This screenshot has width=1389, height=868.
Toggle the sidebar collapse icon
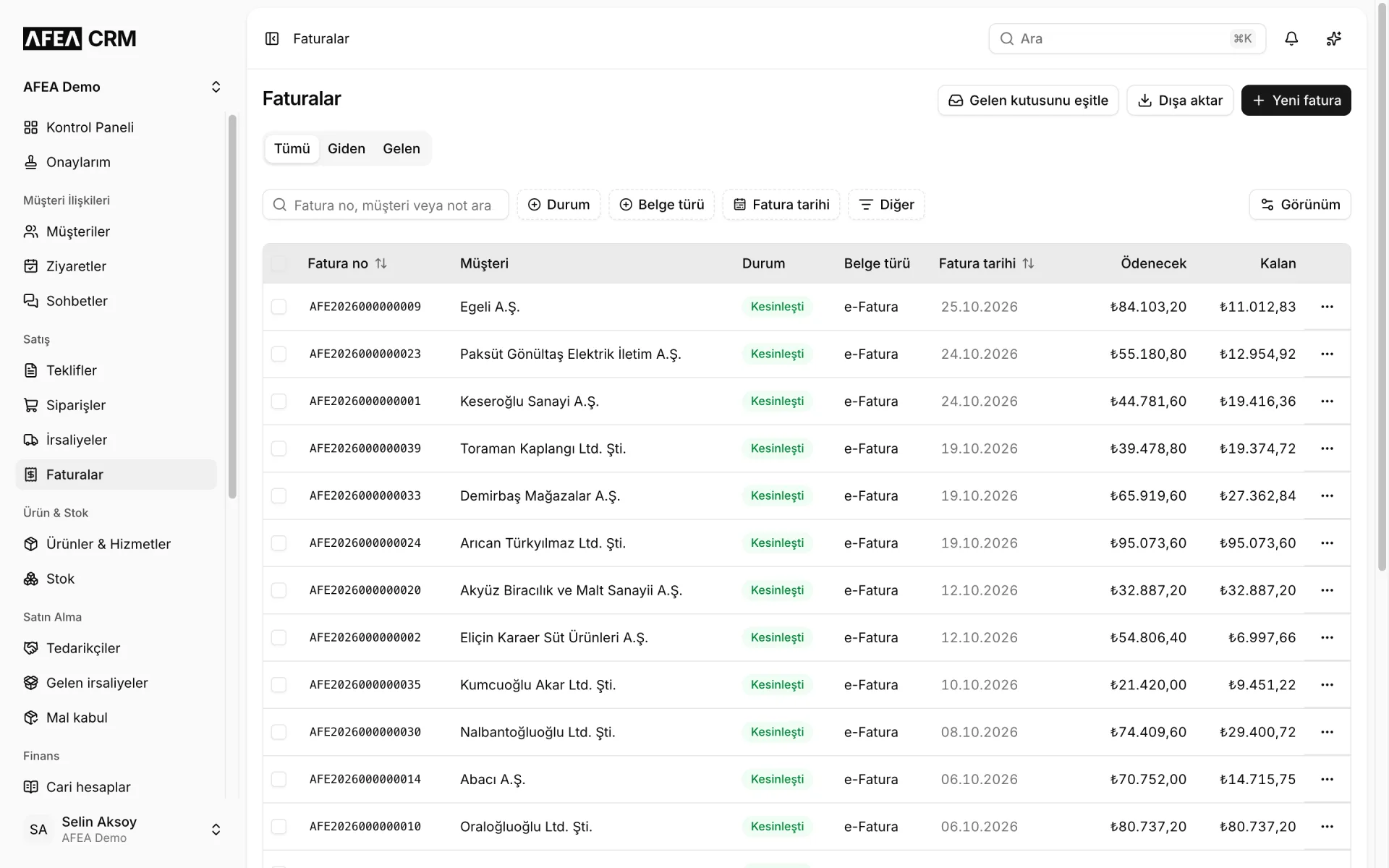click(272, 38)
